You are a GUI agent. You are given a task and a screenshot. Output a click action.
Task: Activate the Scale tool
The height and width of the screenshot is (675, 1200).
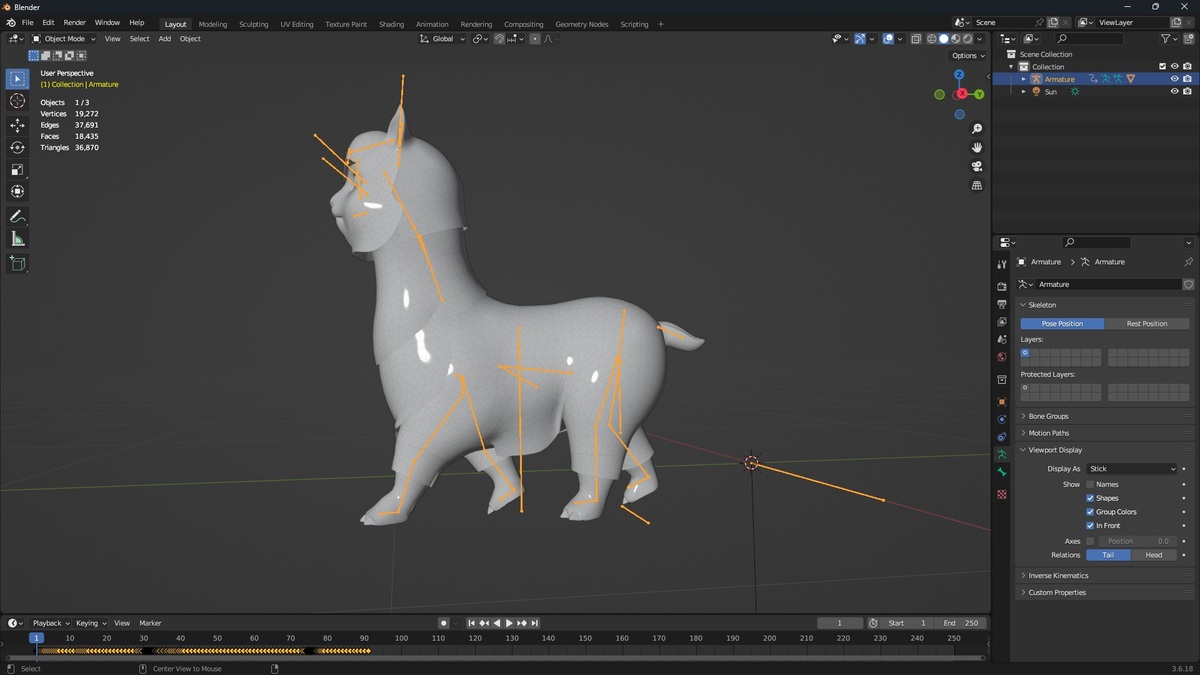pyautogui.click(x=17, y=169)
